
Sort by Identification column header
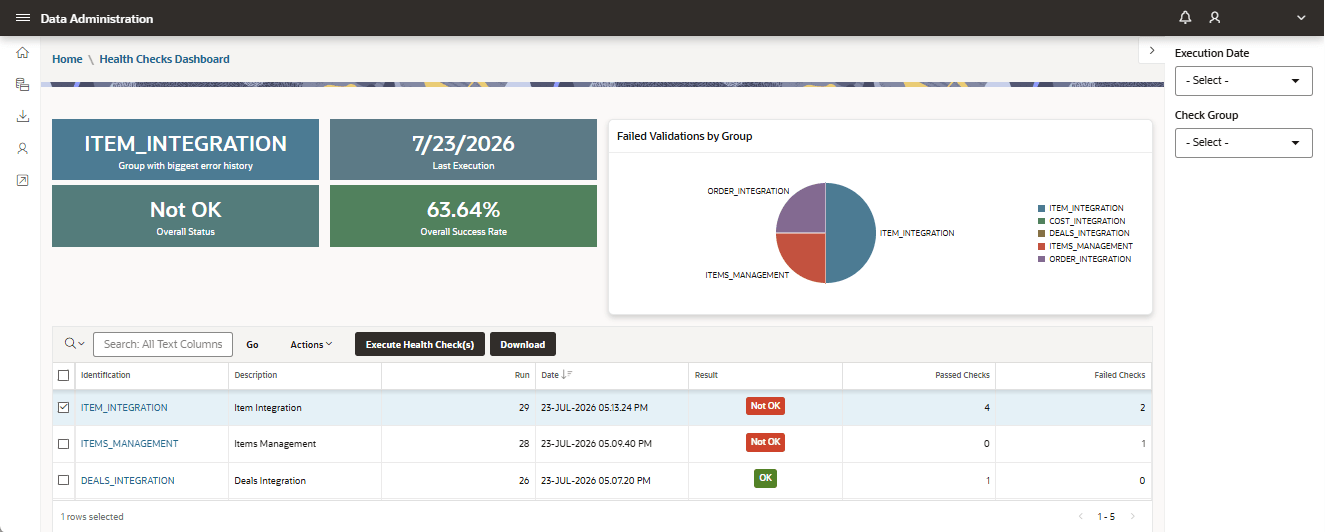click(105, 375)
